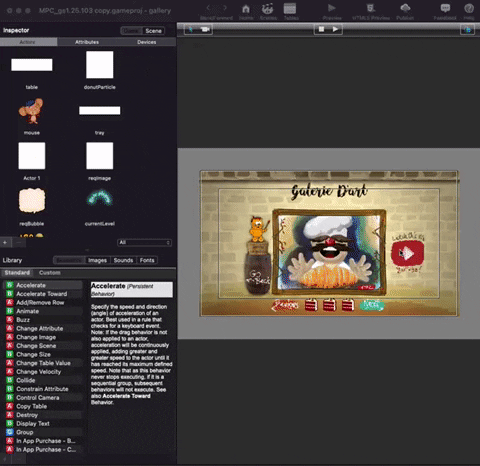Image resolution: width=480 pixels, height=466 pixels.
Task: Open the Attributes tab
Action: click(87, 42)
